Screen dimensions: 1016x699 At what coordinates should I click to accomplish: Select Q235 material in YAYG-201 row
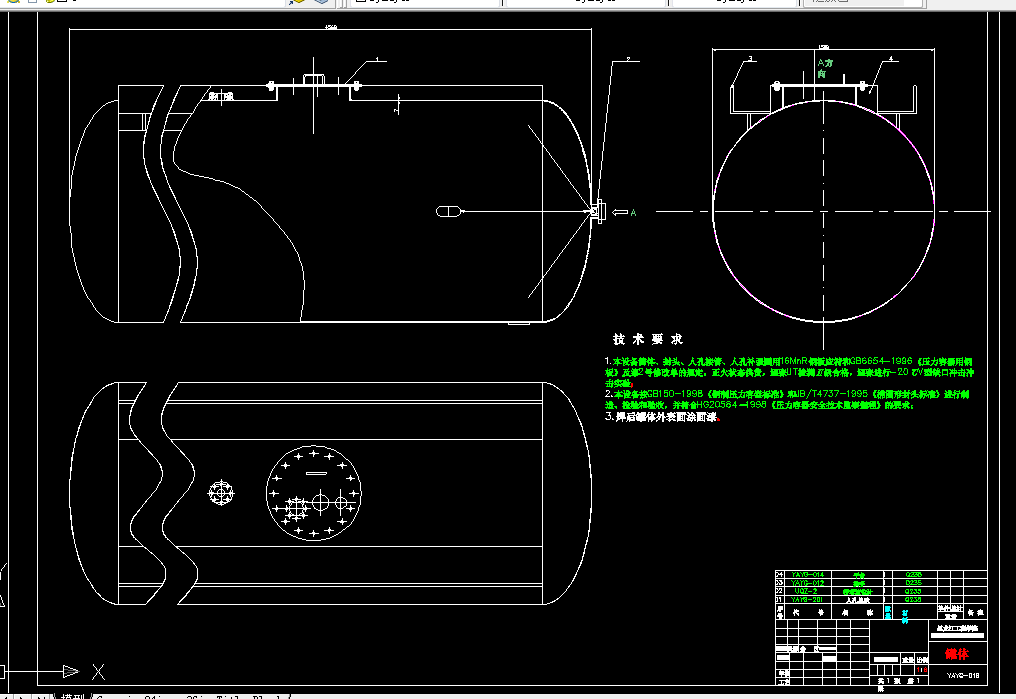pos(913,600)
